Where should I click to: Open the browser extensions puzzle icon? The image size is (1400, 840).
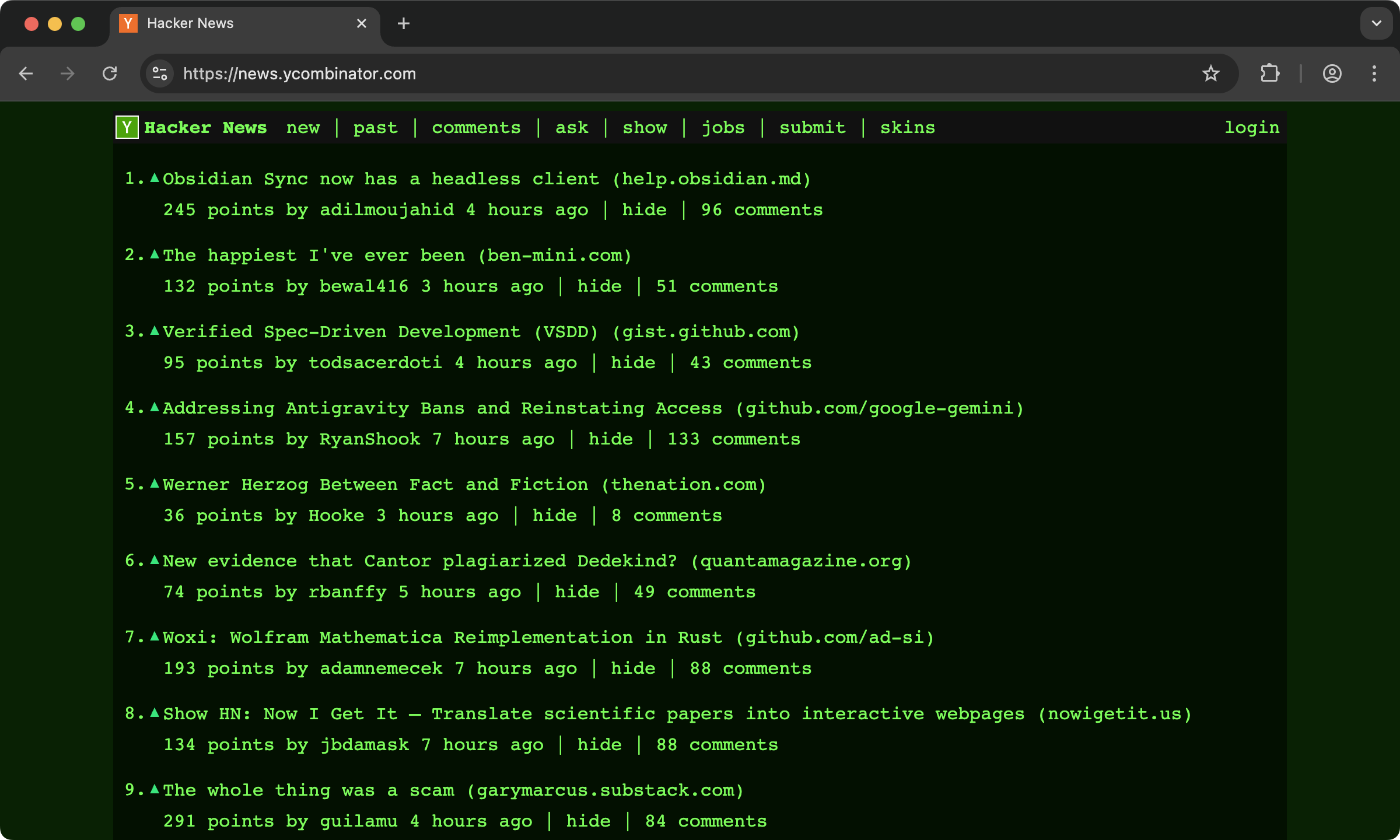1270,73
